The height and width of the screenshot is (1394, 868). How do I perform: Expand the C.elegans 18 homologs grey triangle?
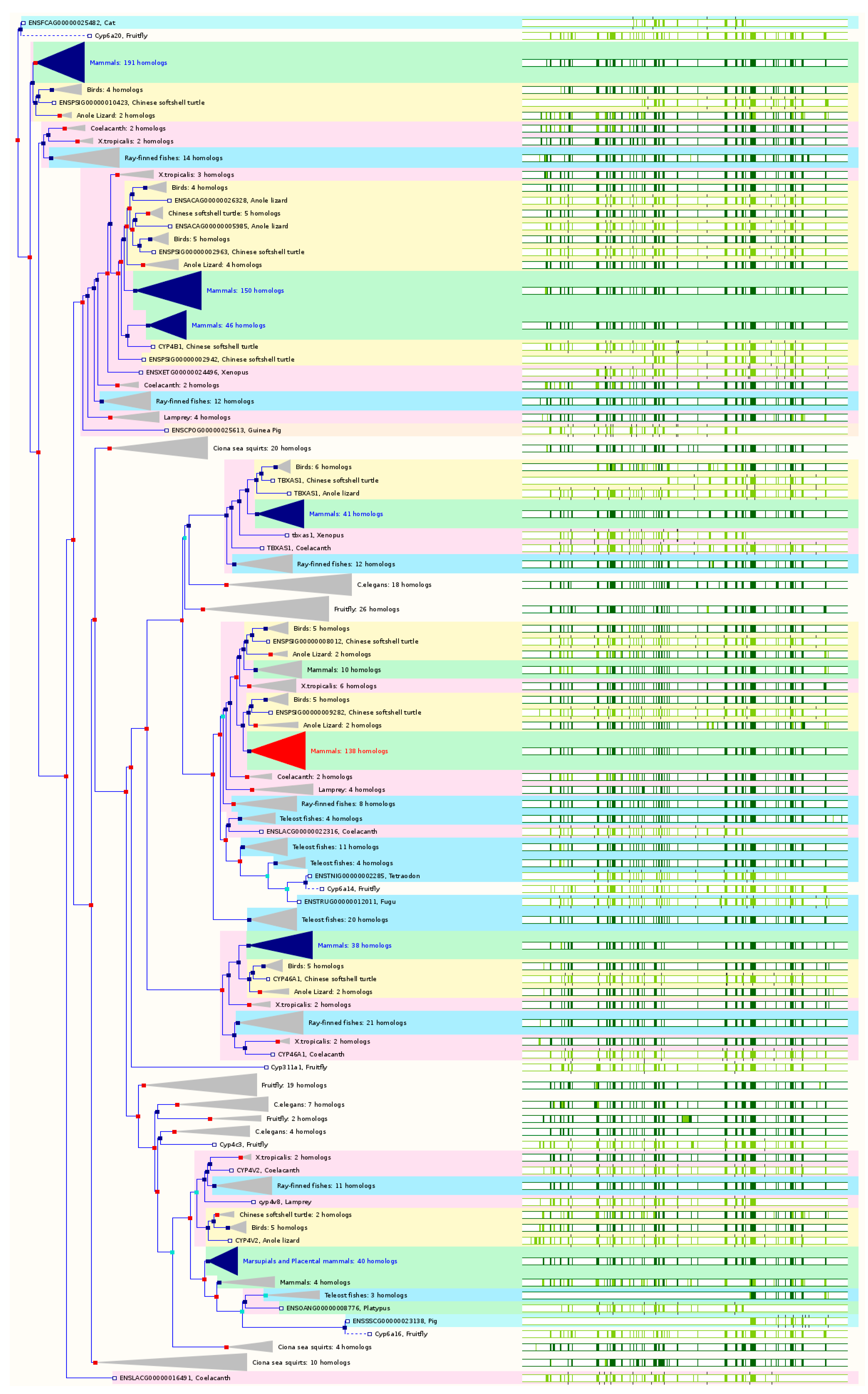(x=289, y=584)
